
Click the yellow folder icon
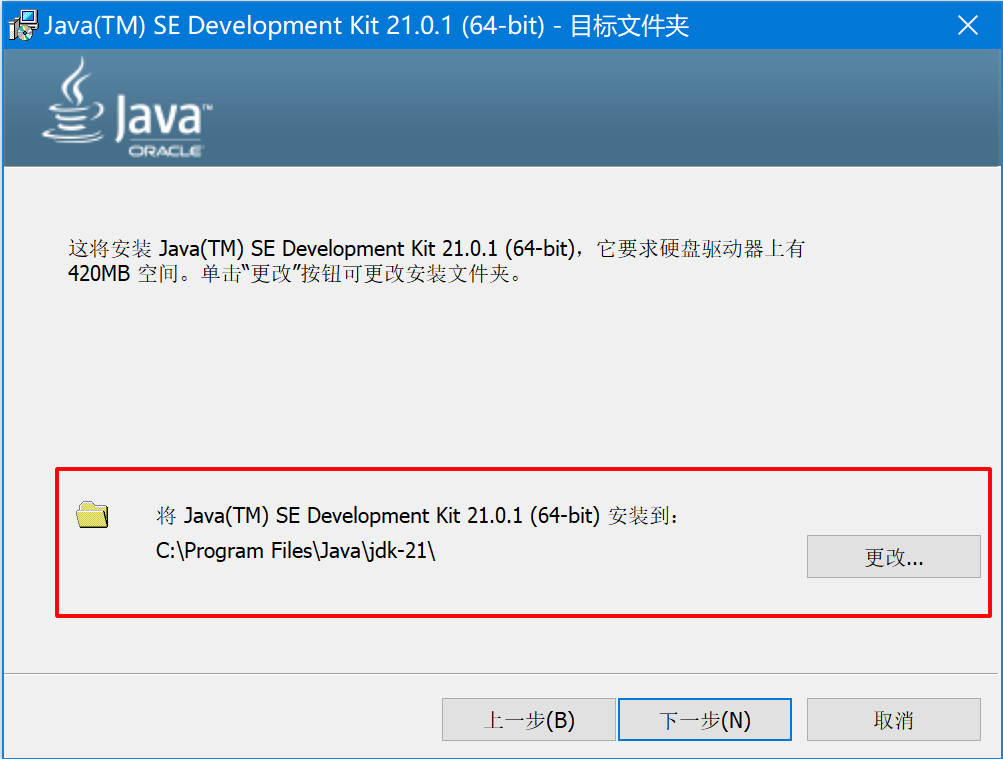pos(92,515)
